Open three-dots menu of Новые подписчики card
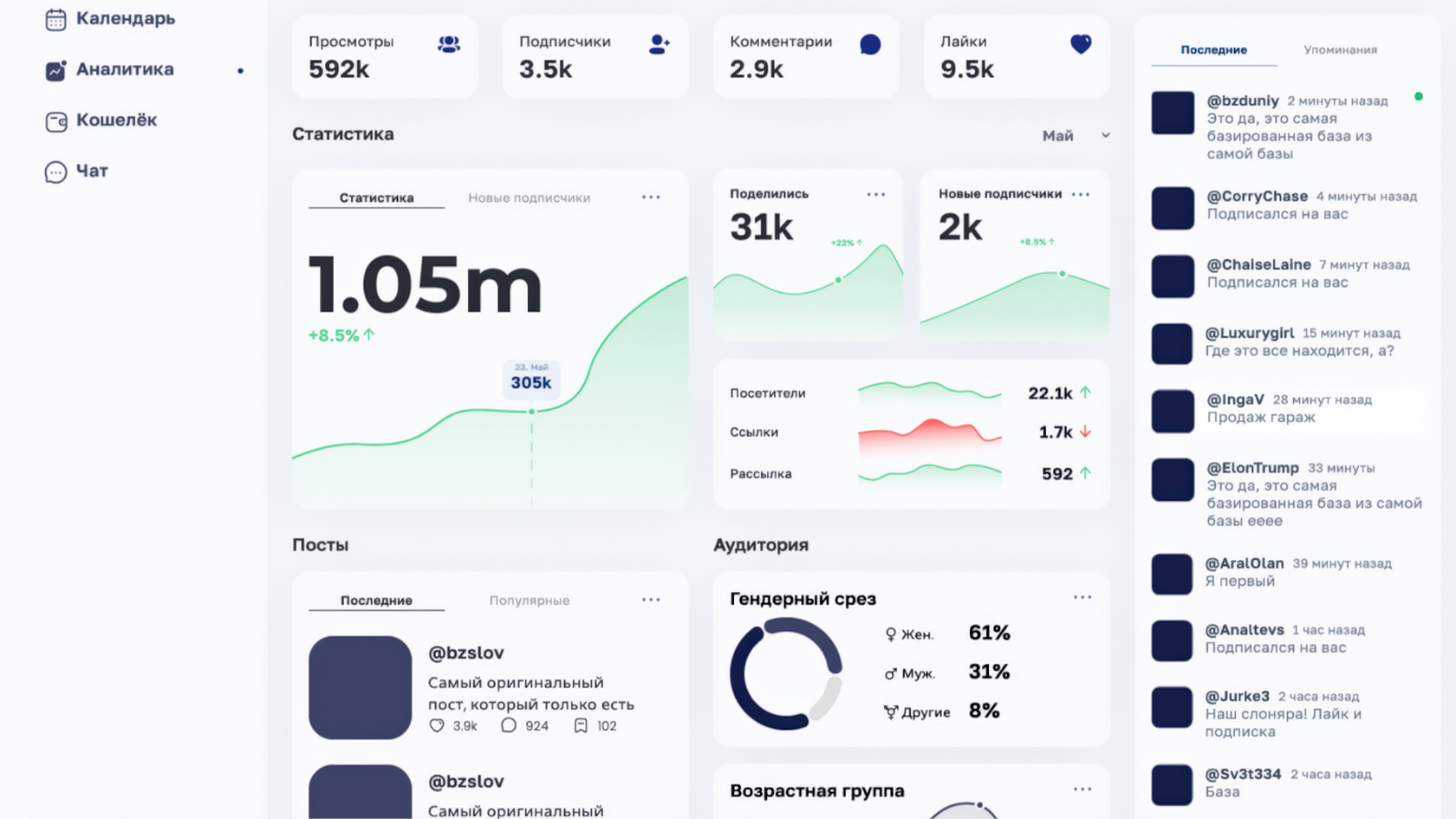The image size is (1456, 819). click(1081, 194)
